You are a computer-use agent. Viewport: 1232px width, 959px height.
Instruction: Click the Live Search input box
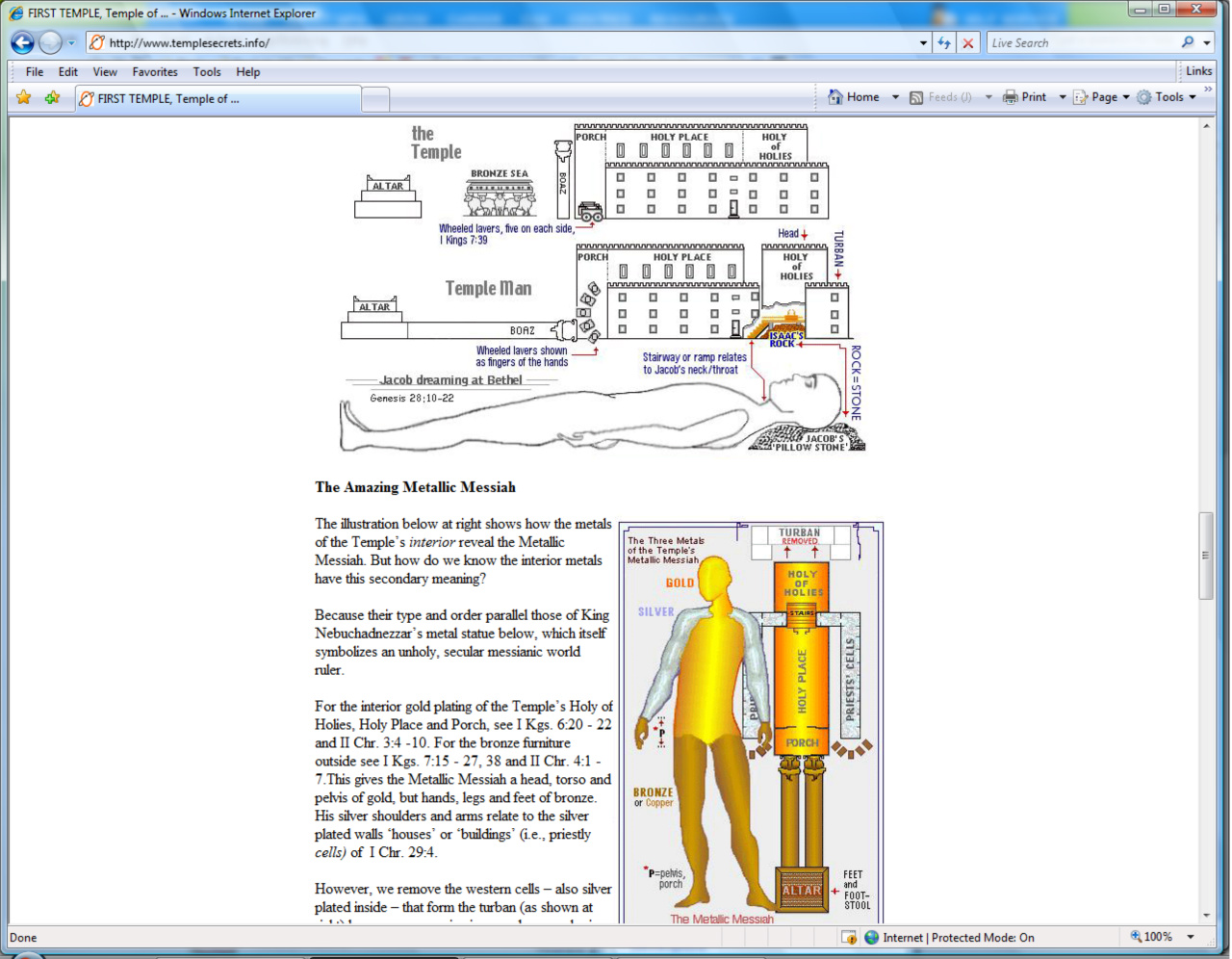pyautogui.click(x=1082, y=42)
